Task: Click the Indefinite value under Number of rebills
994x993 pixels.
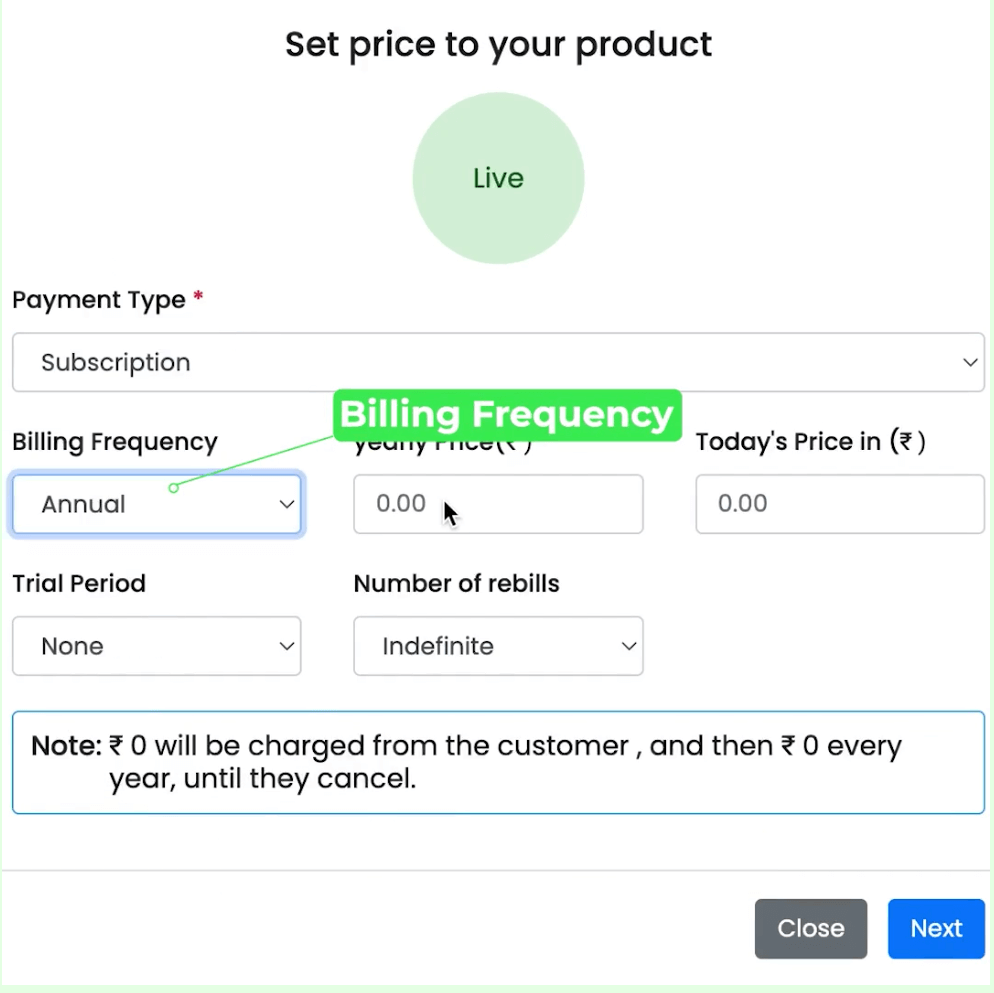Action: pos(438,646)
